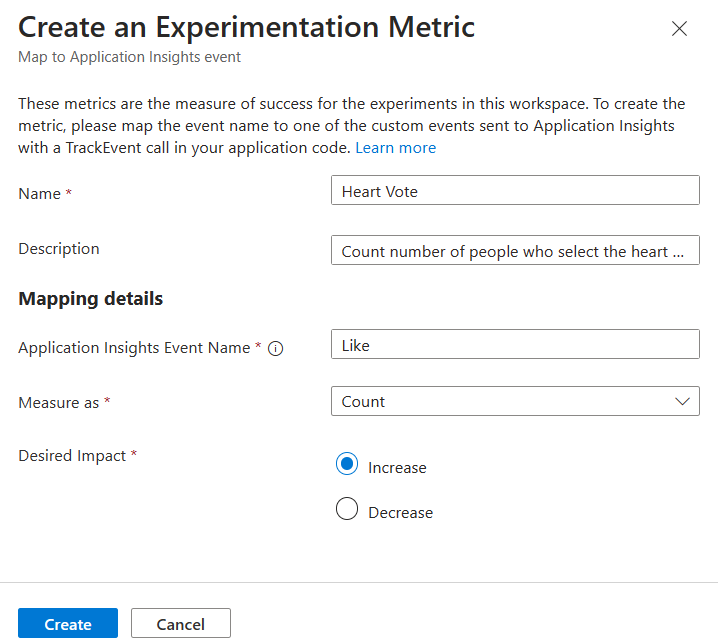Close the Create an Experimentation Metric panel
This screenshot has height=643, width=718.
pyautogui.click(x=679, y=29)
